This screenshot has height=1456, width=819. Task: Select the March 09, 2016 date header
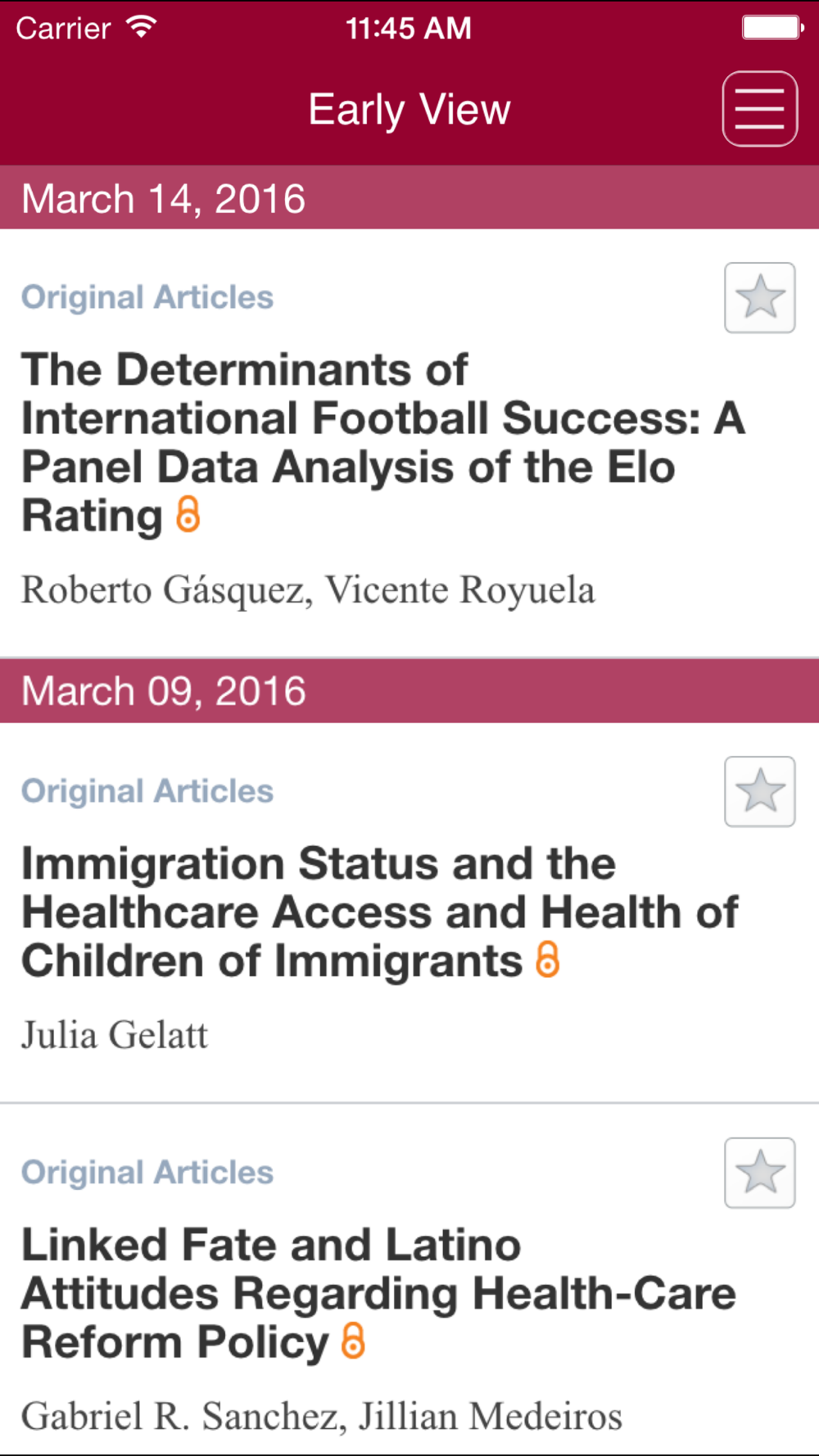click(409, 690)
